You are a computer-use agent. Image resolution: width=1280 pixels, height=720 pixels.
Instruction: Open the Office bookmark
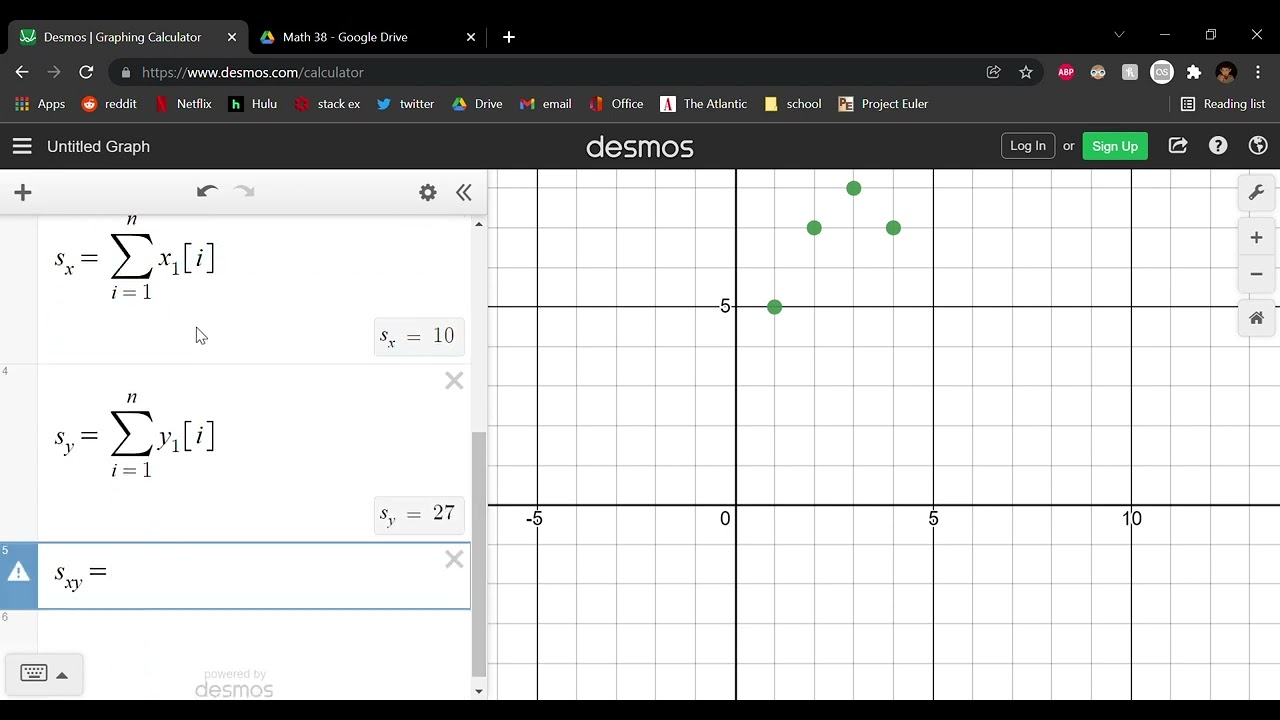pos(617,104)
